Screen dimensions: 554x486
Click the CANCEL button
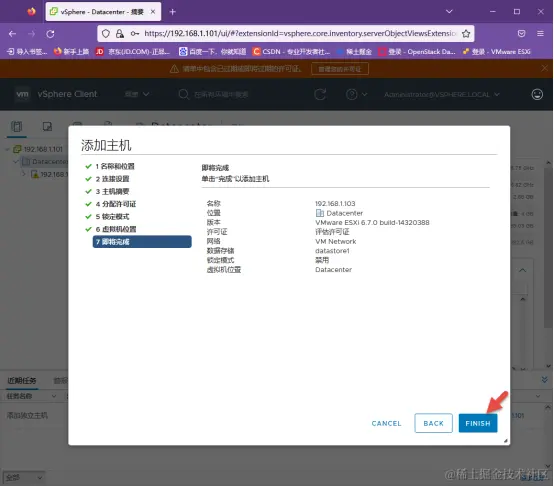pyautogui.click(x=386, y=423)
